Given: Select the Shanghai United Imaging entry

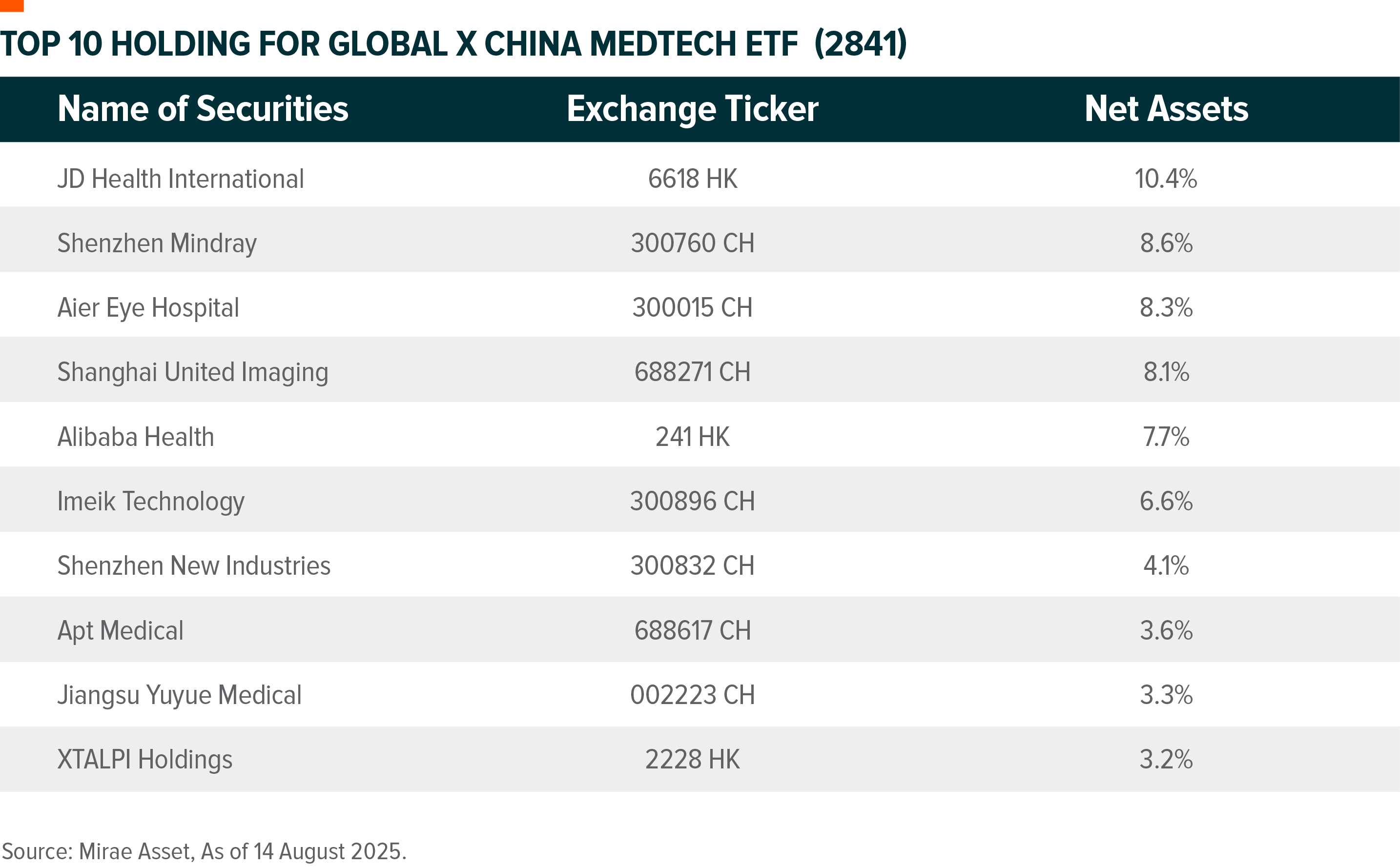Looking at the screenshot, I should (193, 373).
